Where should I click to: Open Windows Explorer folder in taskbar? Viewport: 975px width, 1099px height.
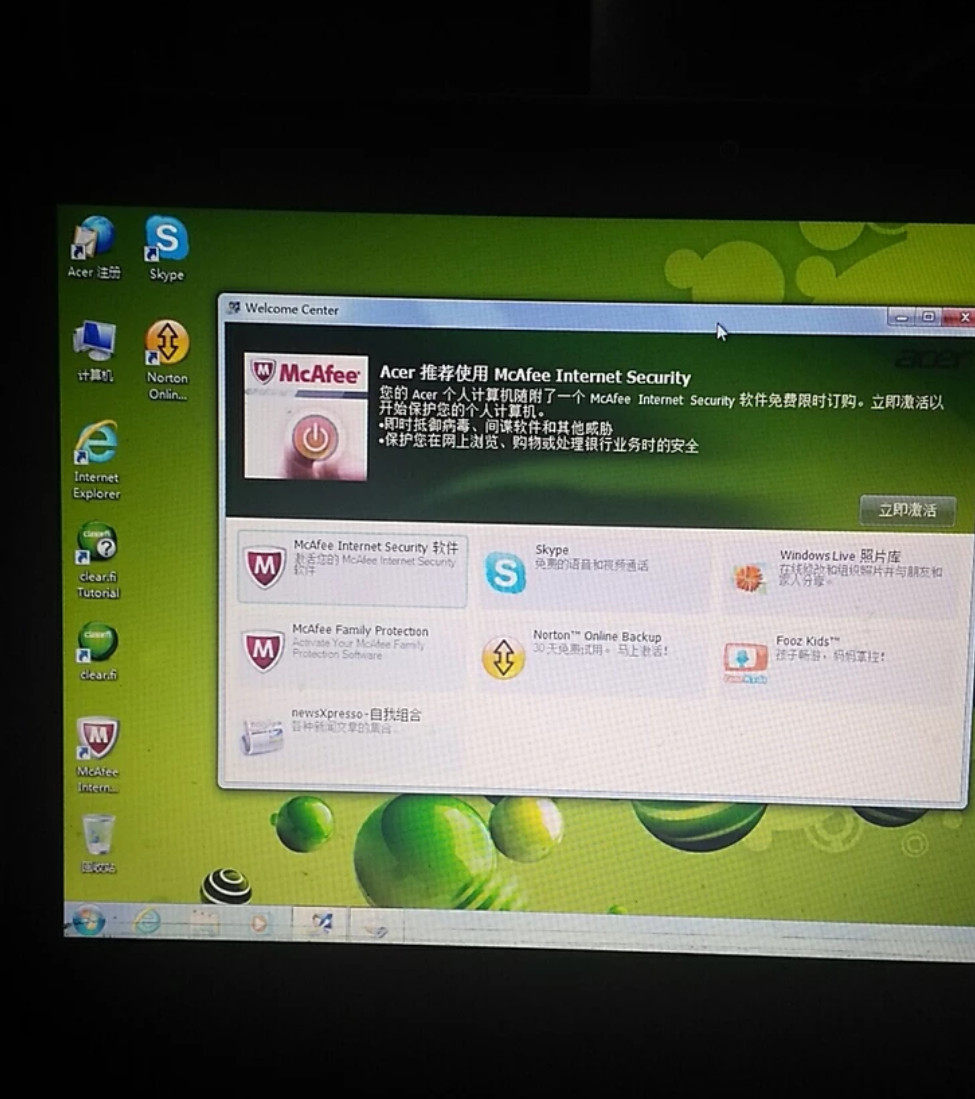click(204, 922)
